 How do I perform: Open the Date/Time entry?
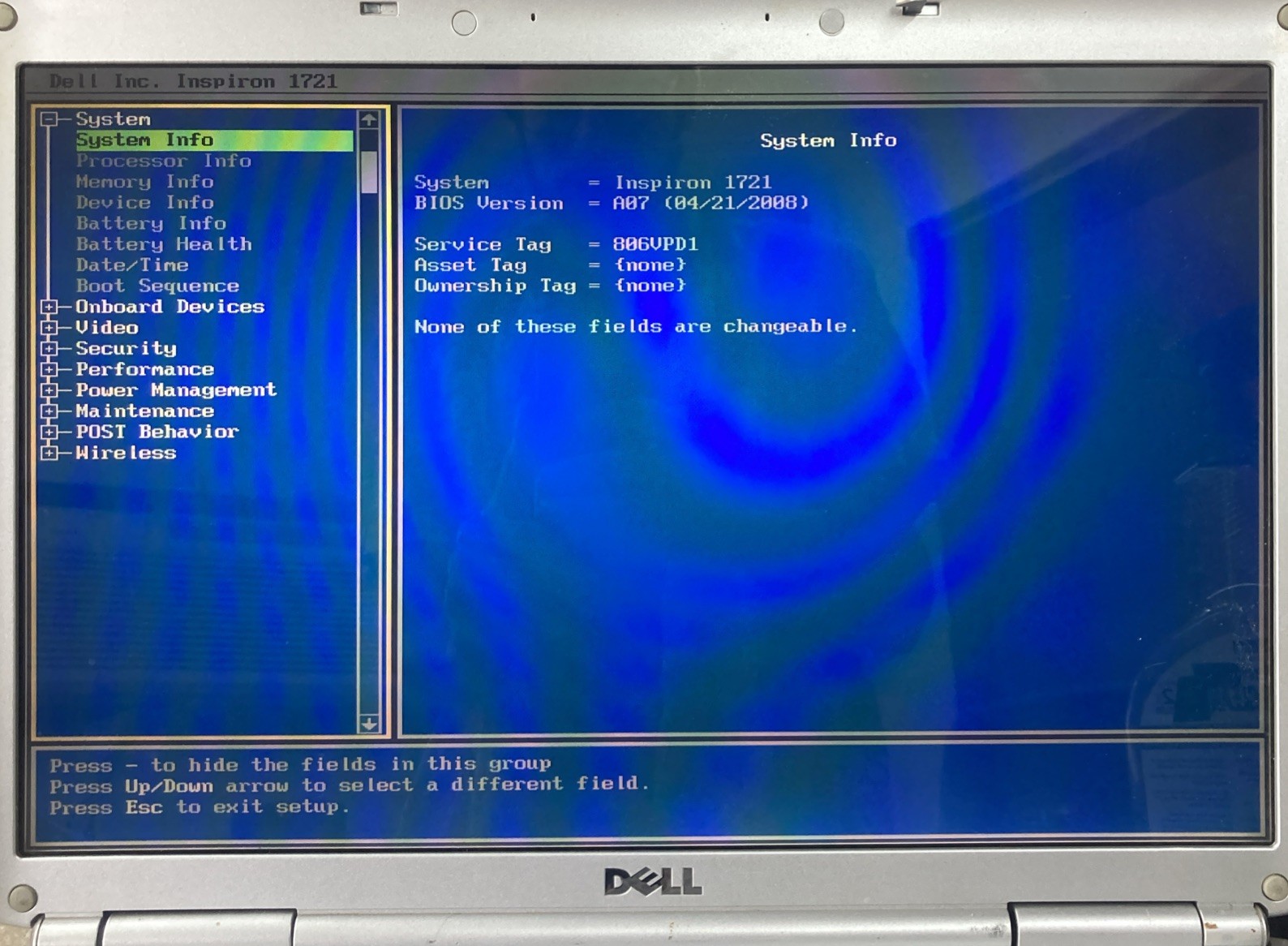[132, 265]
